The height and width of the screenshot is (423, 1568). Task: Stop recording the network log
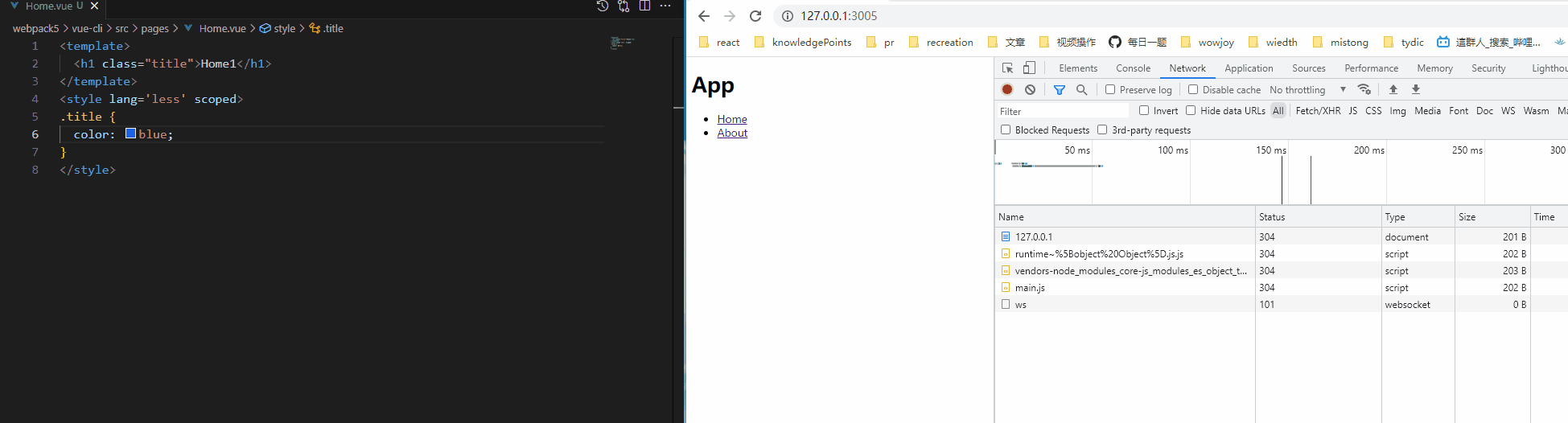pyautogui.click(x=1007, y=89)
